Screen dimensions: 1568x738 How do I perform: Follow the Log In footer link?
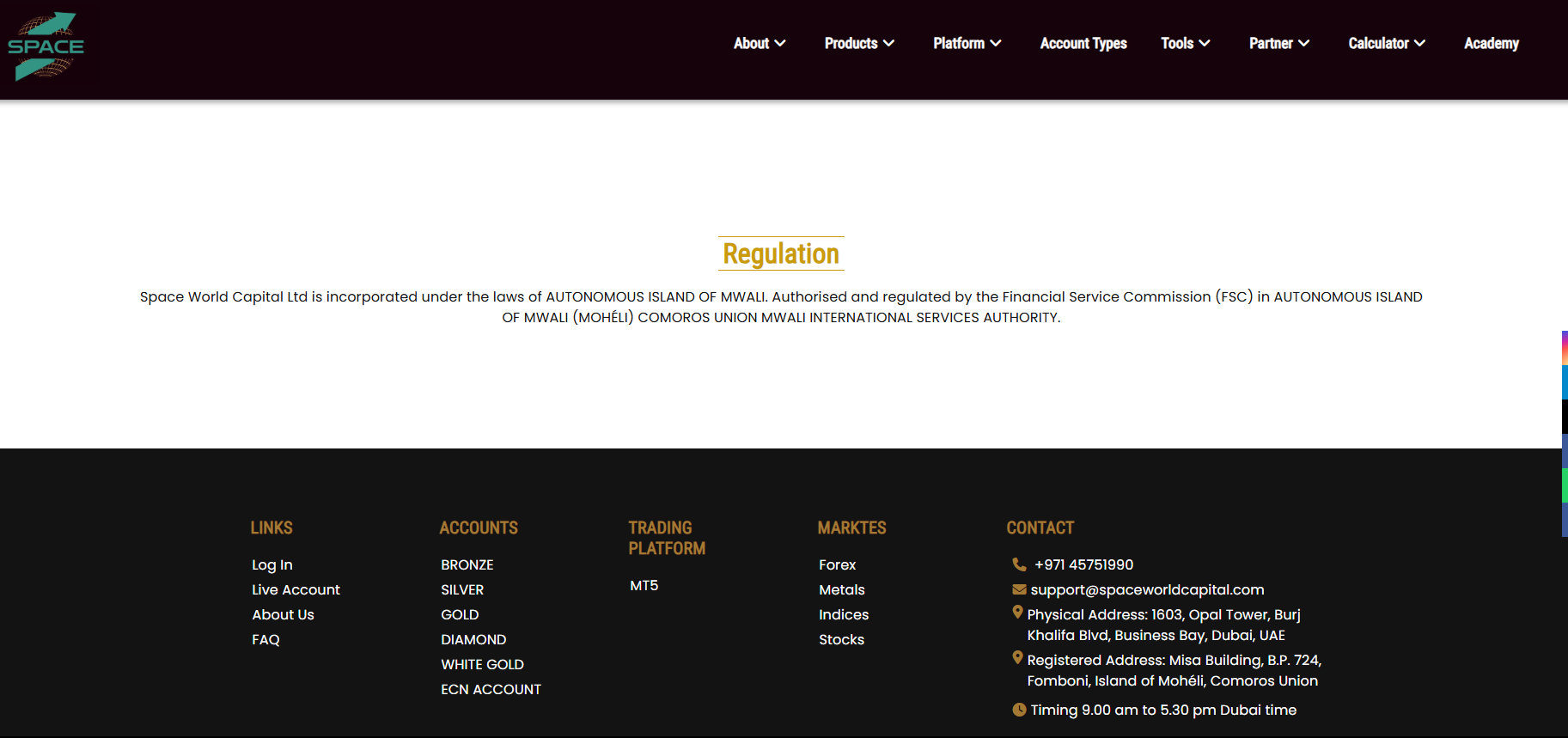coord(272,564)
